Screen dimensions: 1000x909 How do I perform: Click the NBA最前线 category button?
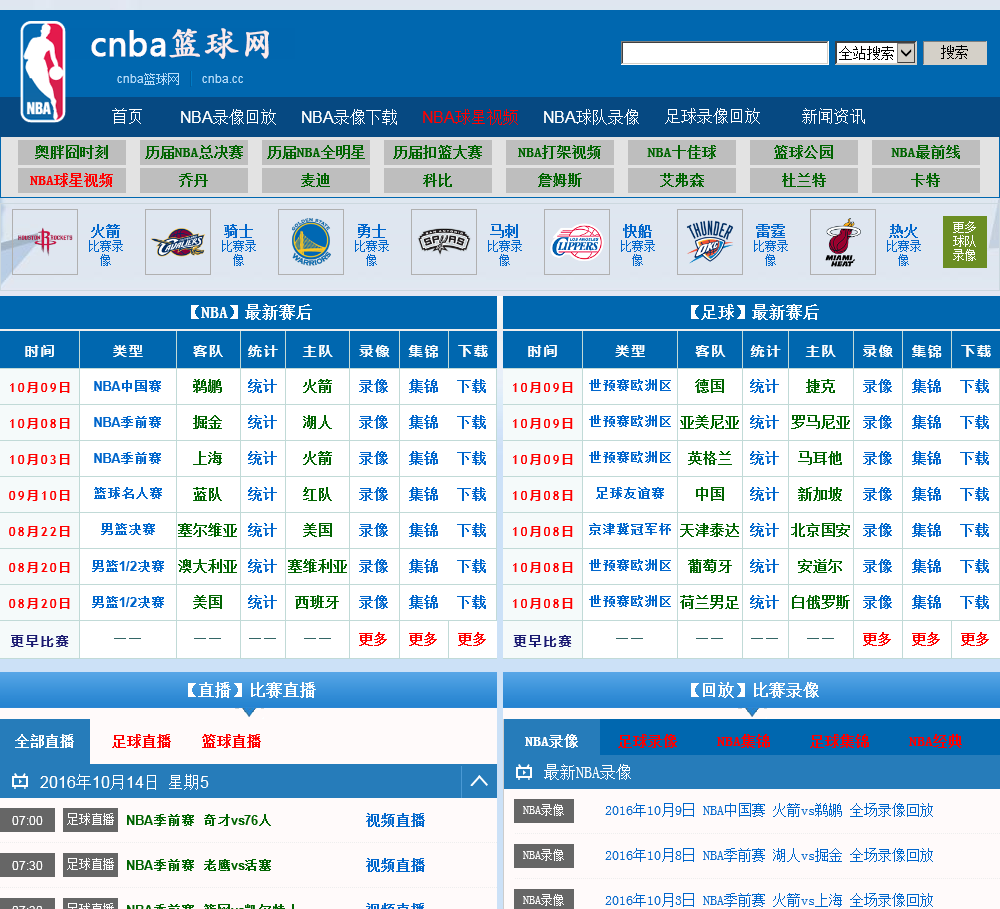click(926, 152)
